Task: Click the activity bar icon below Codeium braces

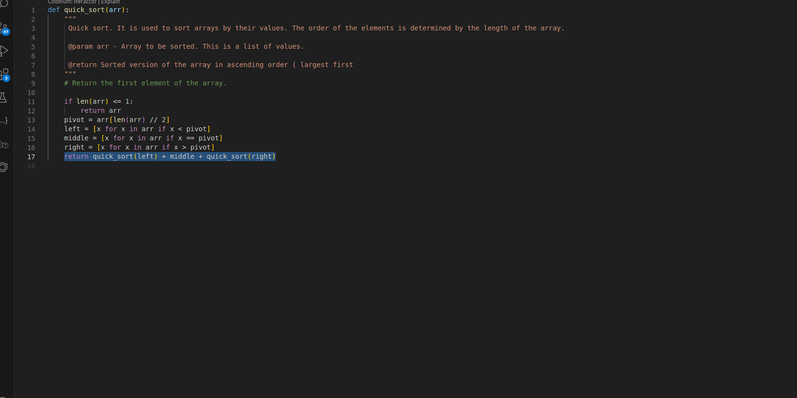Action: click(4, 144)
